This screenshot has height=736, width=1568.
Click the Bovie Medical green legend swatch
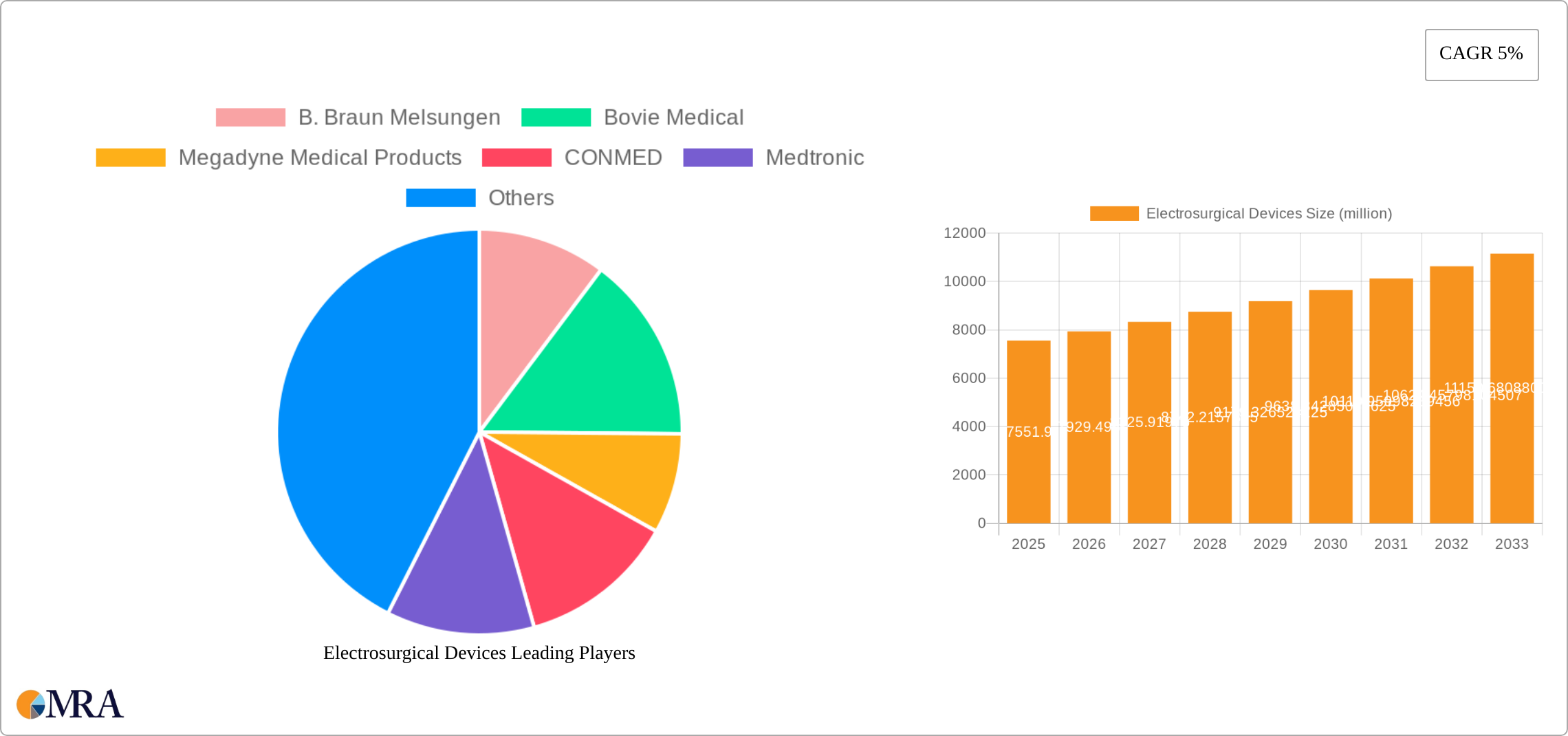click(x=556, y=118)
